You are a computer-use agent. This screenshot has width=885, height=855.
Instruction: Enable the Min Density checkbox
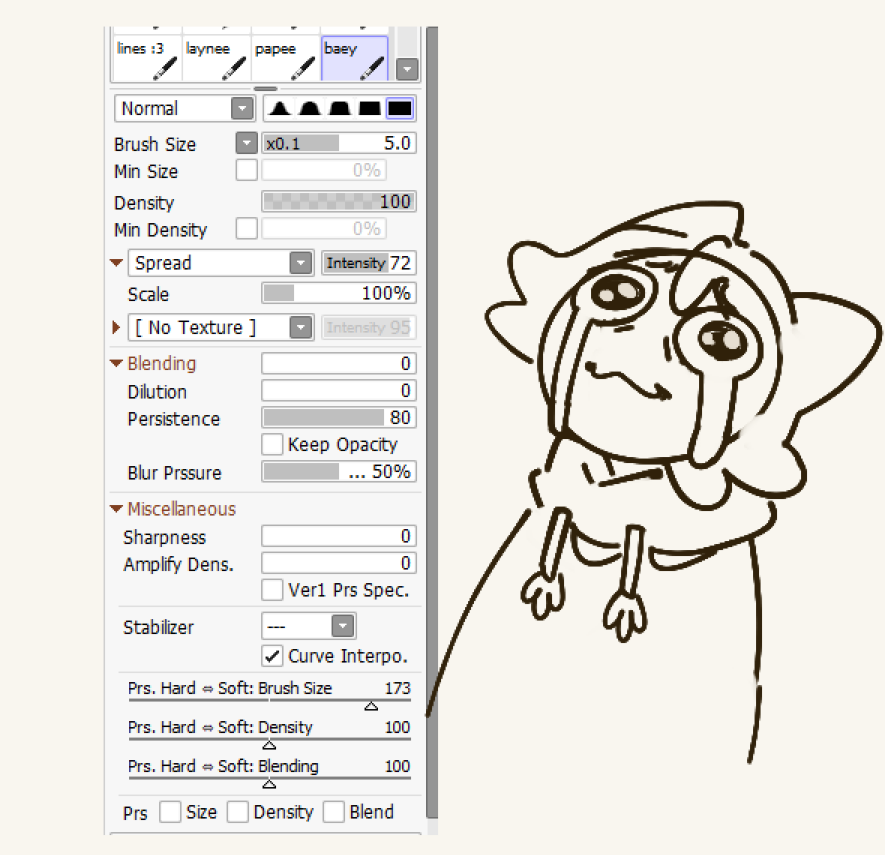click(247, 229)
